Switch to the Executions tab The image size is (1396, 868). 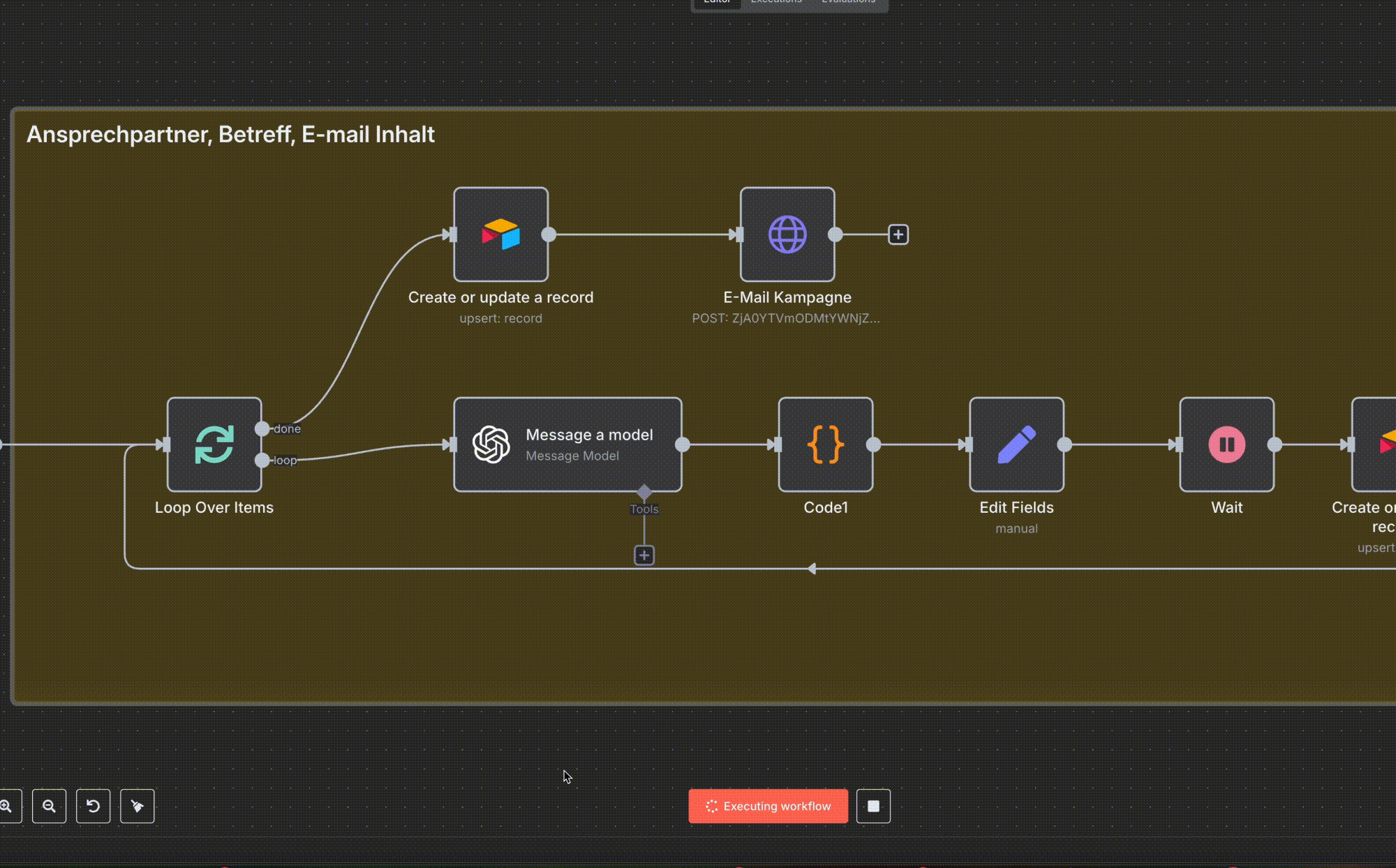pos(776,3)
